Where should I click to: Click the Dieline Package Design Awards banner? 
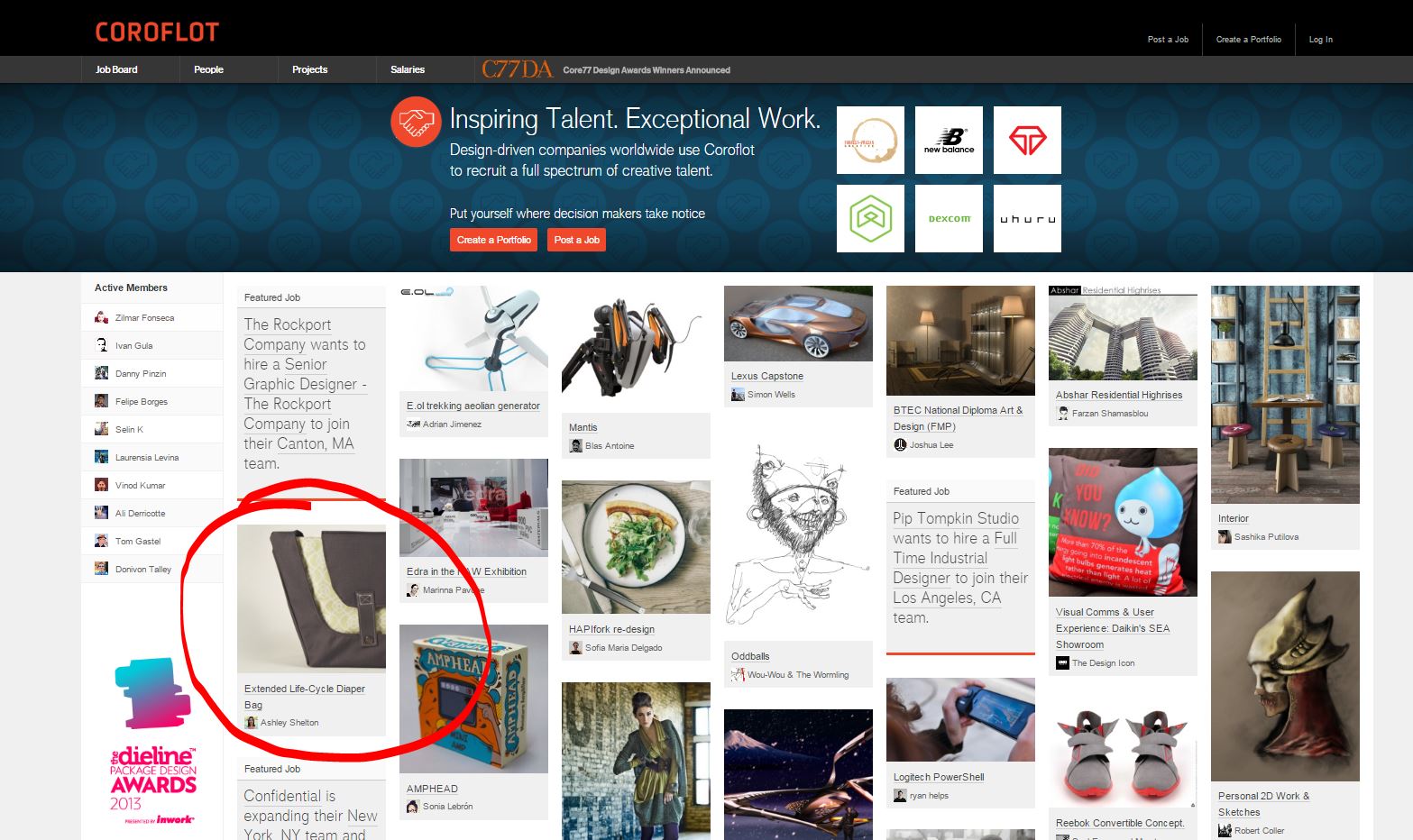click(x=153, y=741)
